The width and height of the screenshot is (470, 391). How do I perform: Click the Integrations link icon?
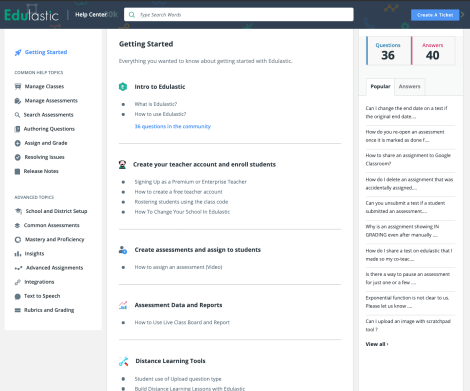[18, 282]
